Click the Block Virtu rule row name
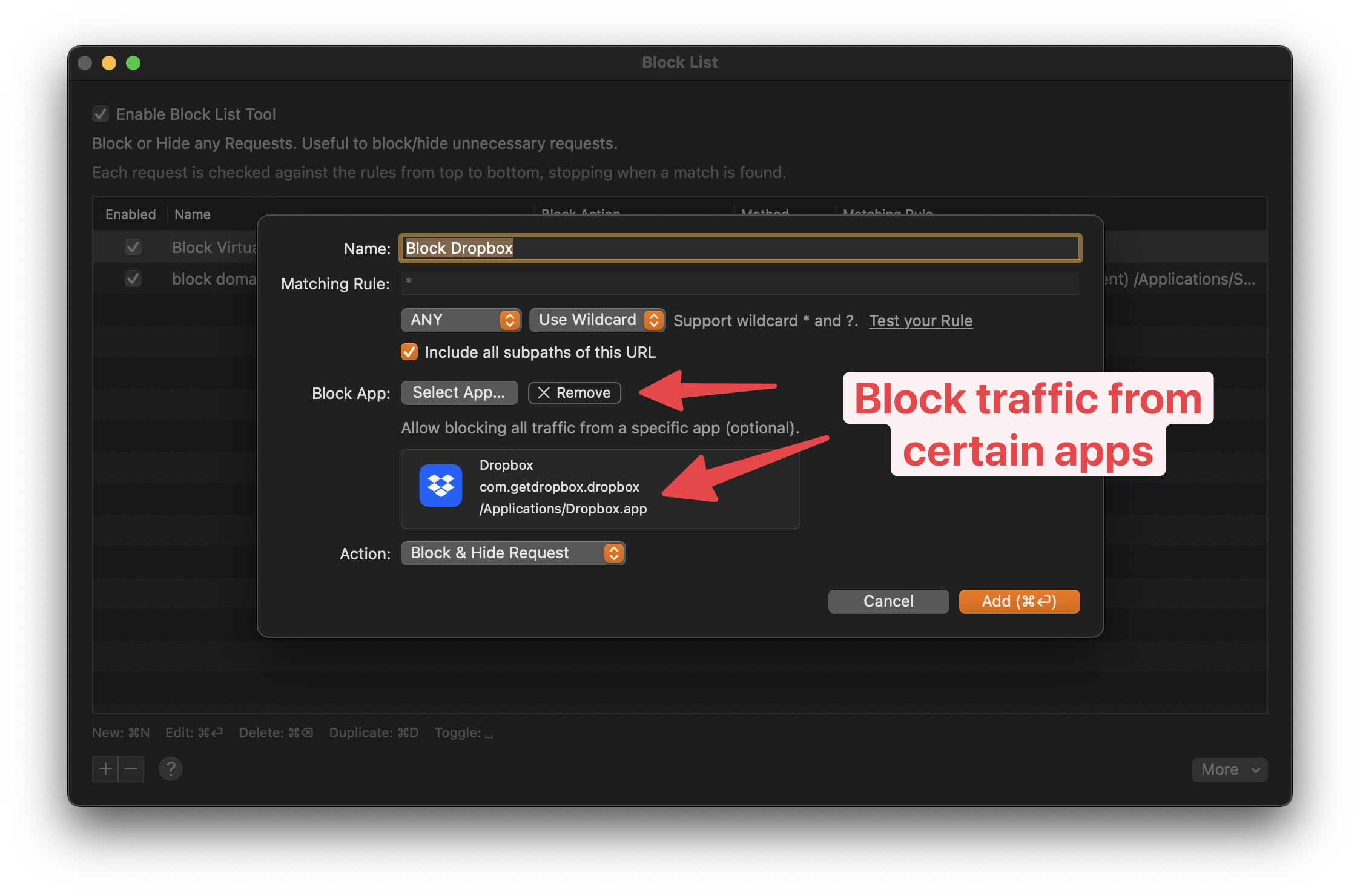Image resolution: width=1360 pixels, height=896 pixels. click(x=214, y=247)
